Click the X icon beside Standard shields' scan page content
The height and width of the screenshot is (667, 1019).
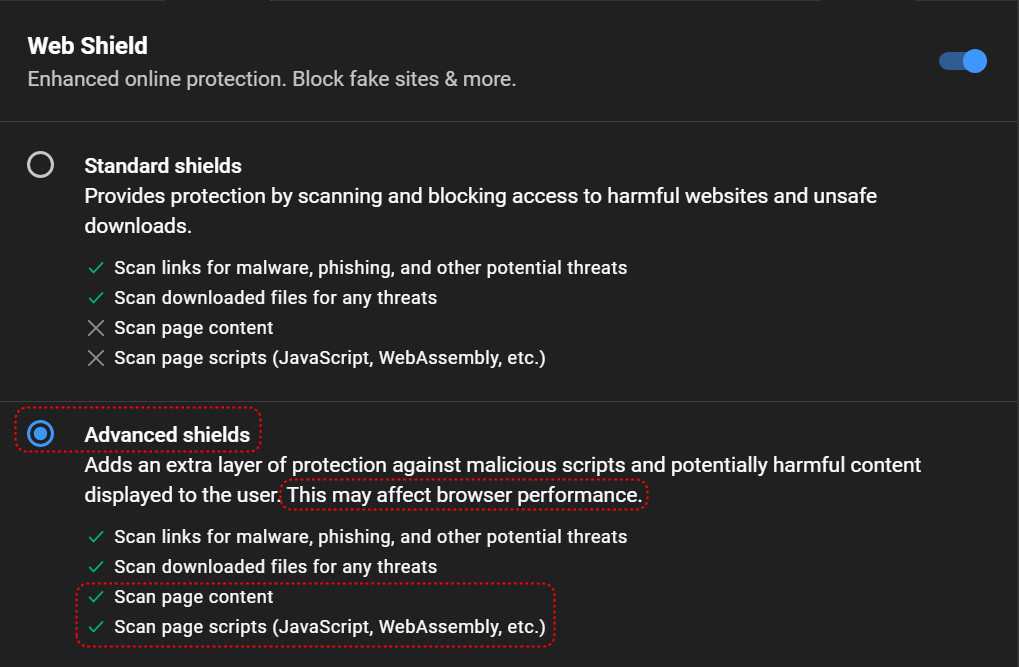pyautogui.click(x=96, y=328)
